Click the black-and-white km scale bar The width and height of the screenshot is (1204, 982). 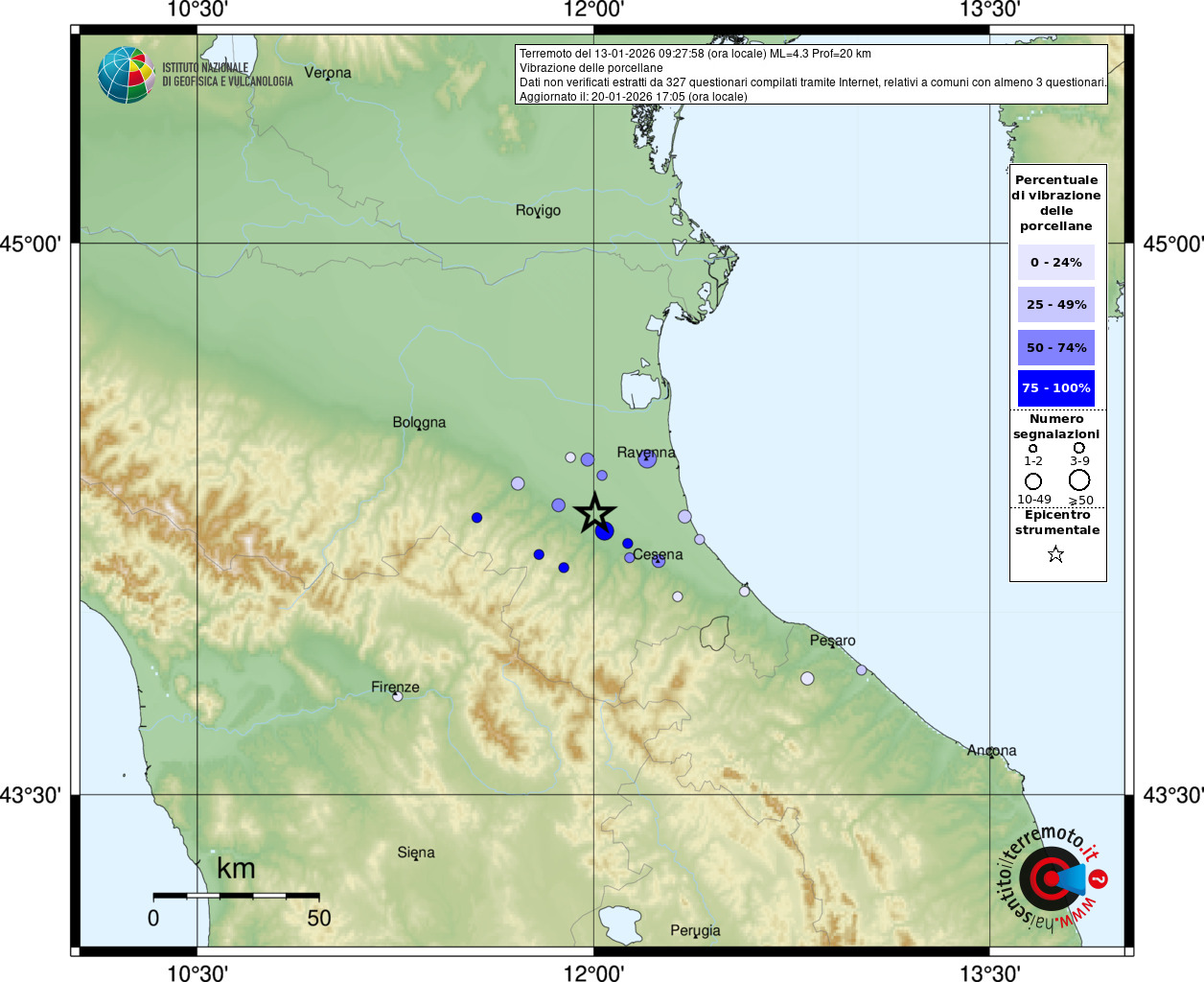[x=236, y=896]
